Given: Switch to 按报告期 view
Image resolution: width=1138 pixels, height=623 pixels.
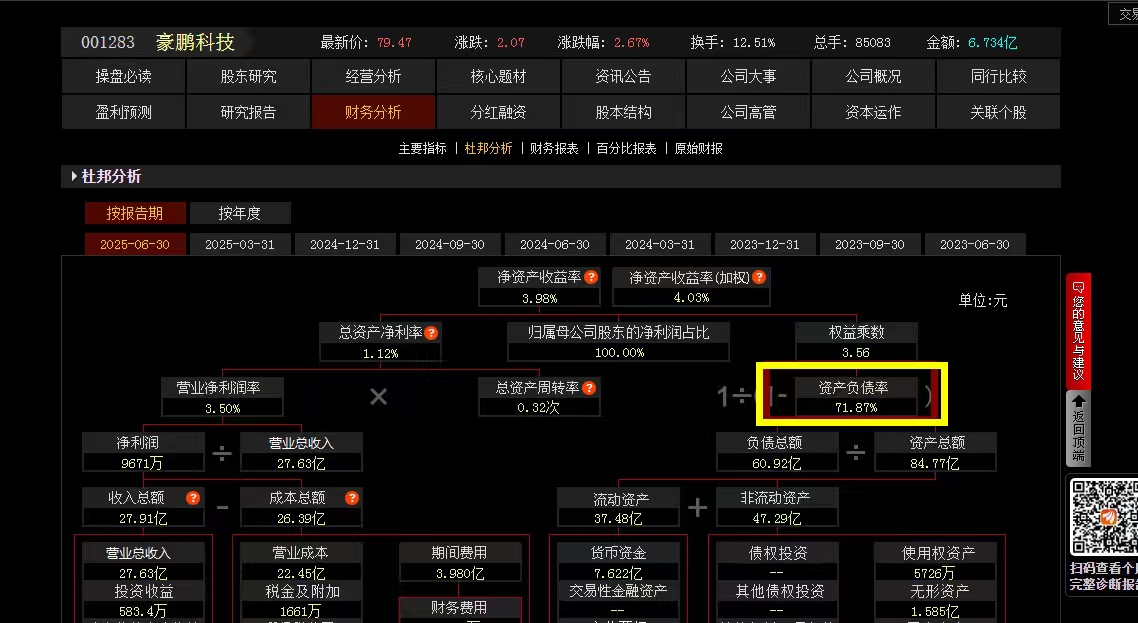Looking at the screenshot, I should 135,213.
